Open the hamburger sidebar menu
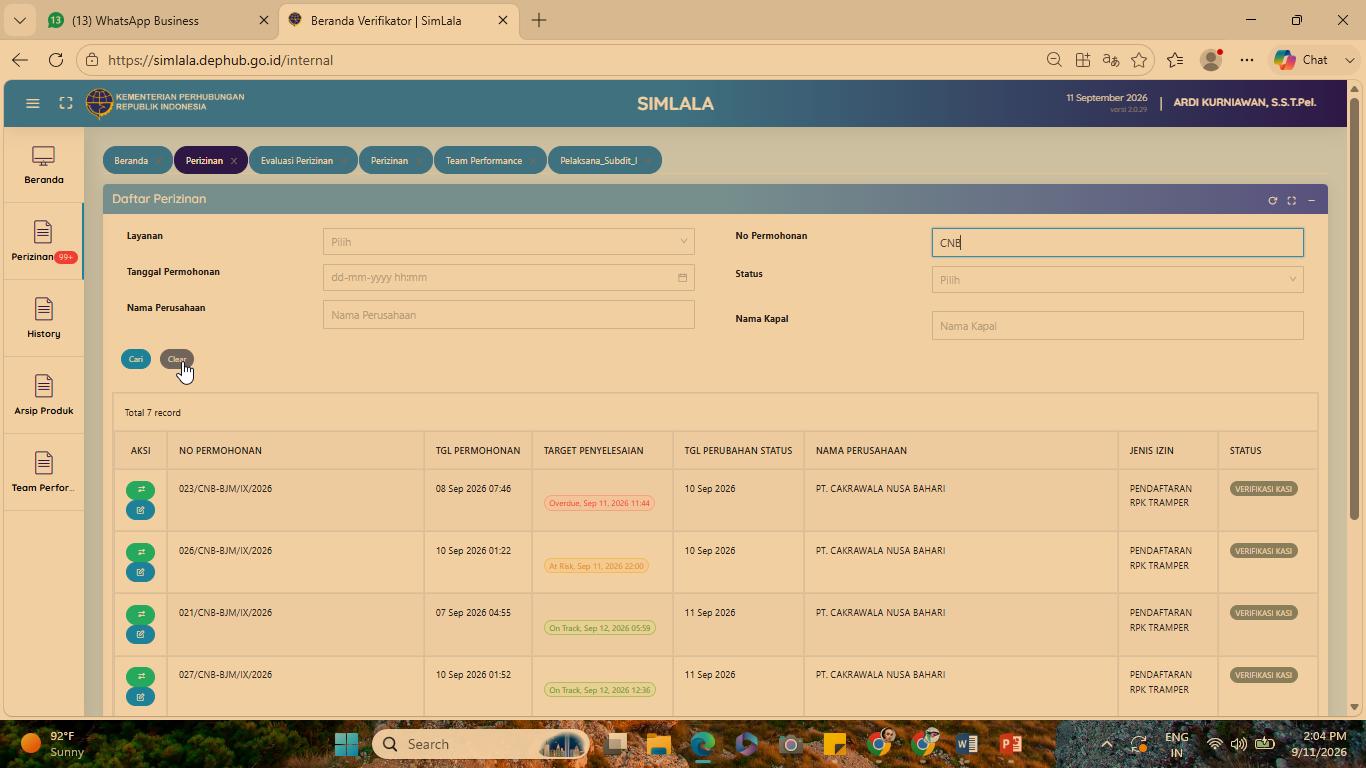1366x768 pixels. (33, 103)
